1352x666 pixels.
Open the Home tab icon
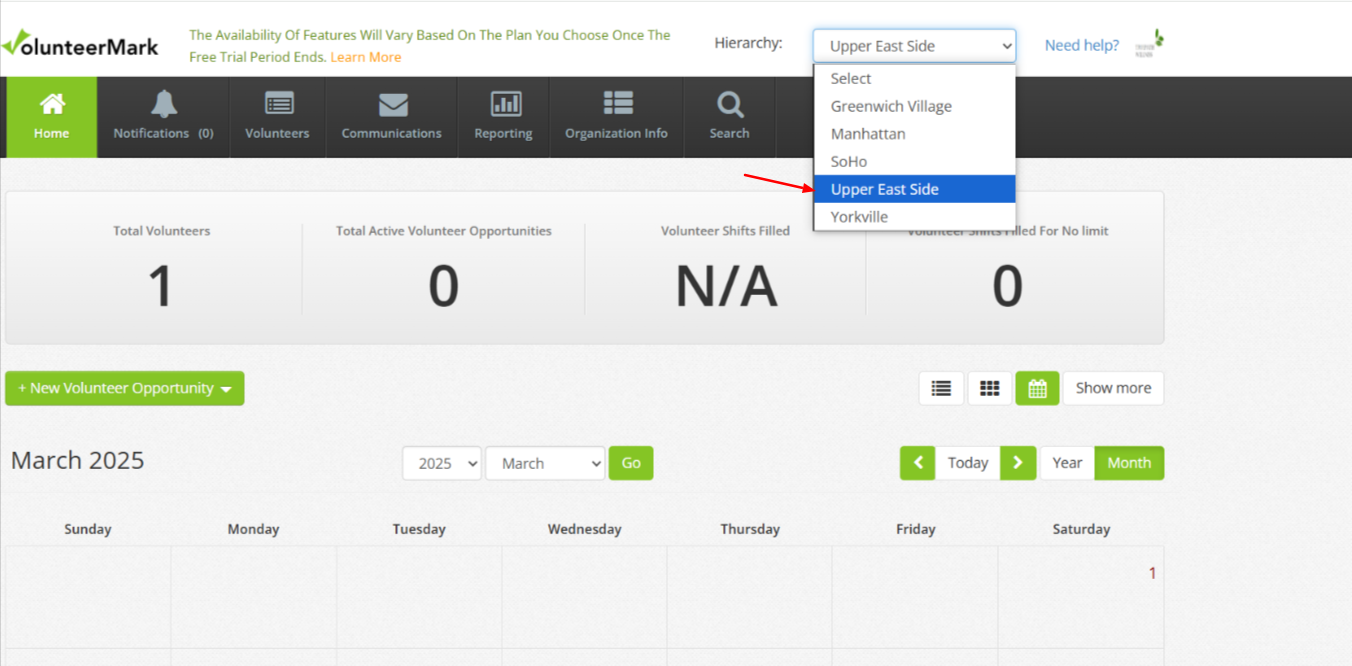tap(52, 104)
